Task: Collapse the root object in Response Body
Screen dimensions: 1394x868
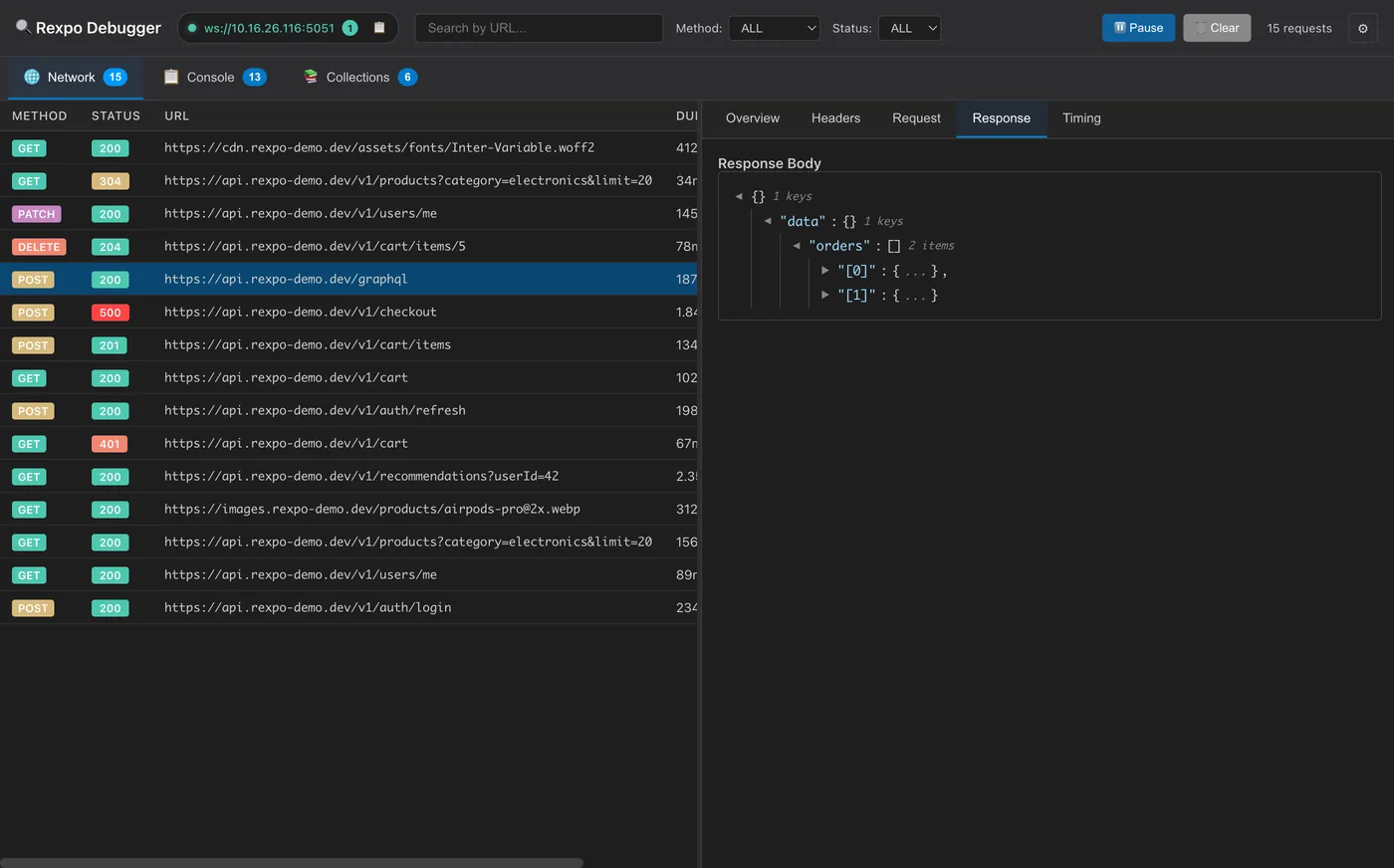Action: coord(739,196)
